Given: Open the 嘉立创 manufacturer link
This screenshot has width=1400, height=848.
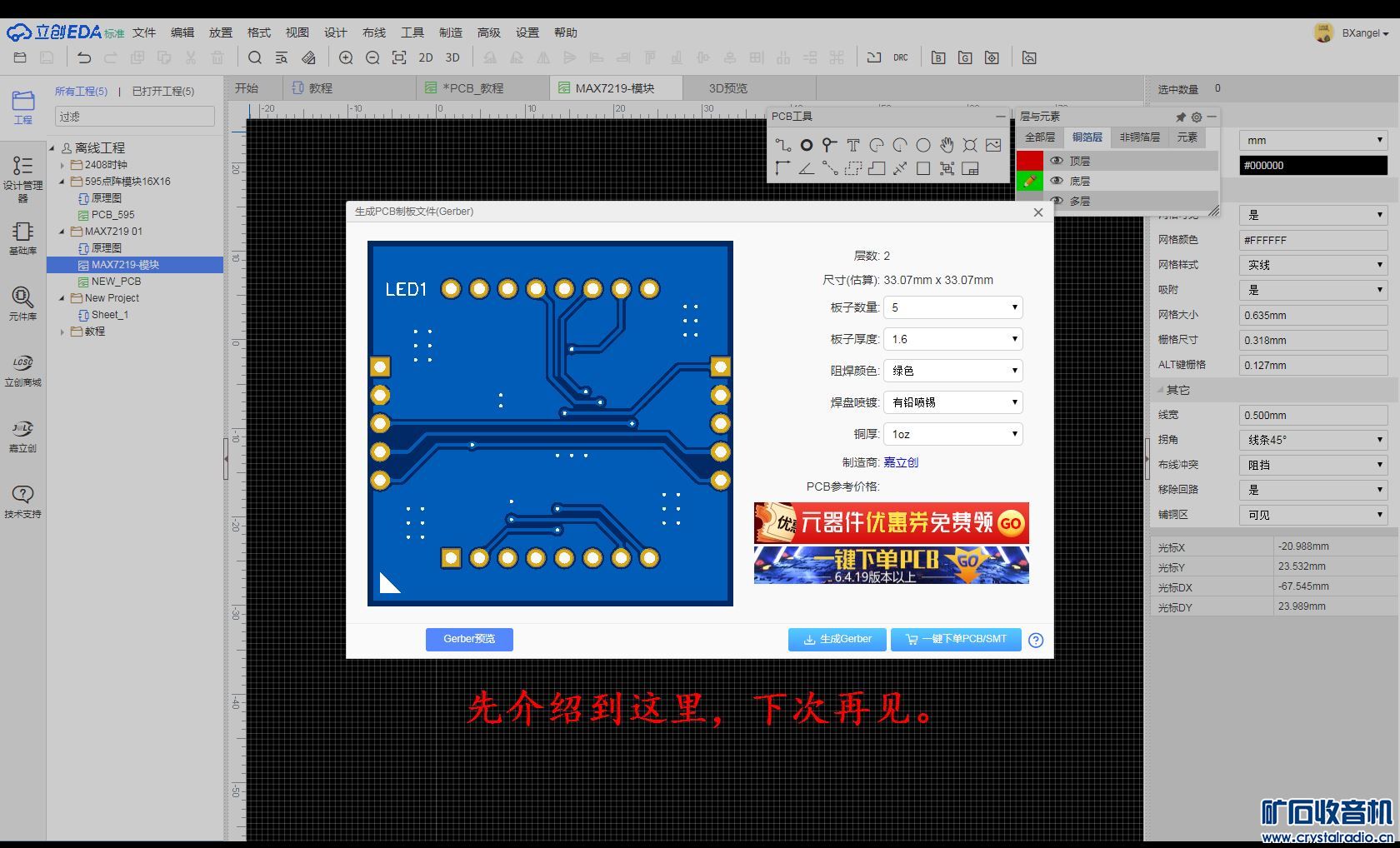Looking at the screenshot, I should point(901,462).
